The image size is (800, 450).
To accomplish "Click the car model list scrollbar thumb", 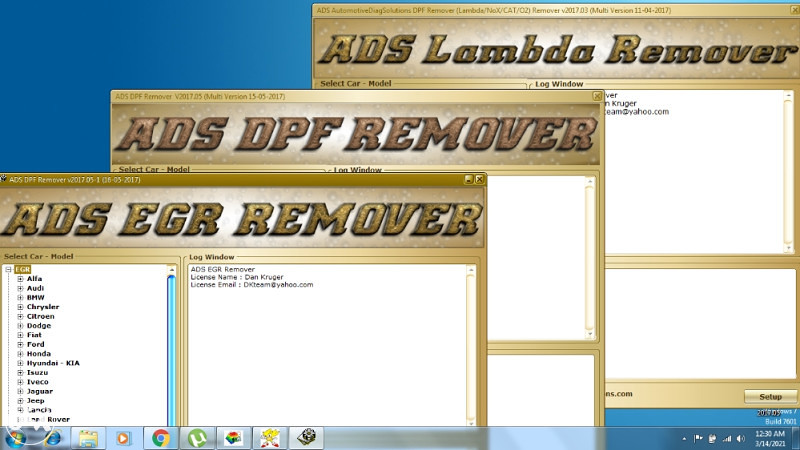I will click(x=171, y=350).
